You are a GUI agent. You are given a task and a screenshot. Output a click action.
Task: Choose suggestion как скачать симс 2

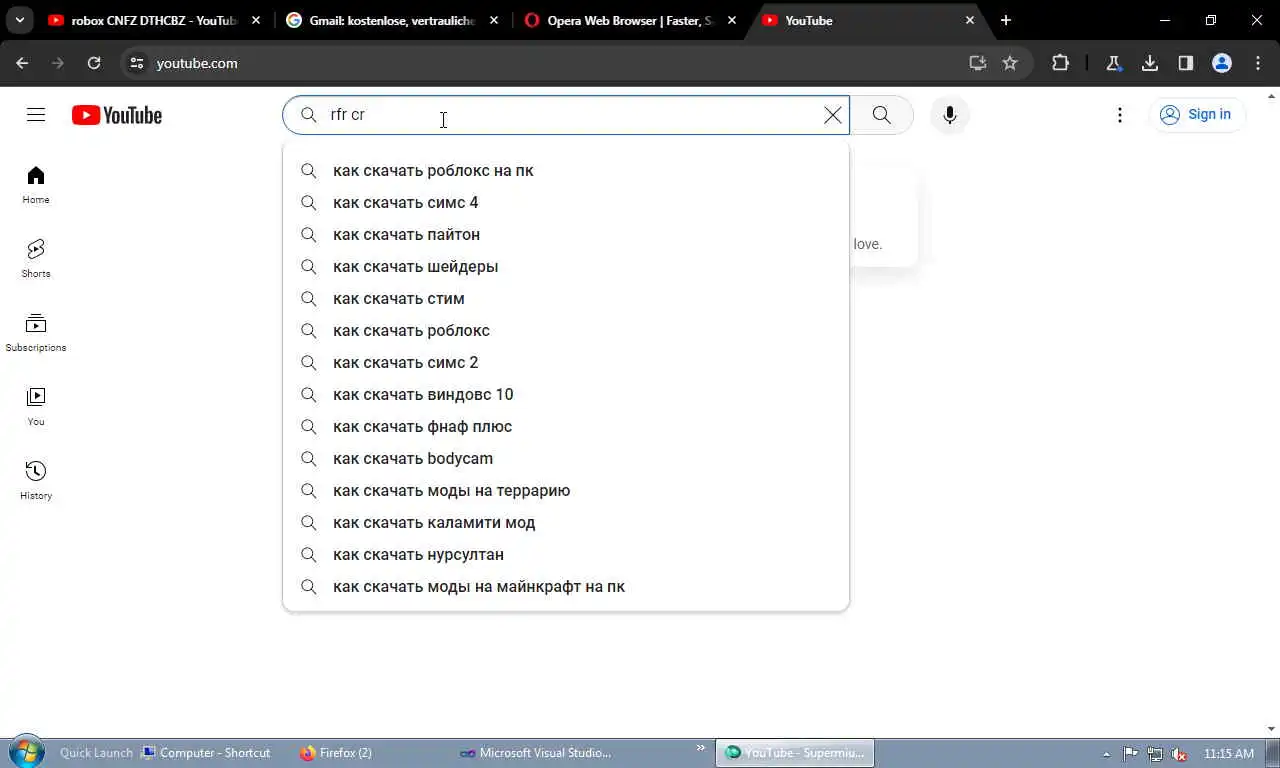click(566, 363)
